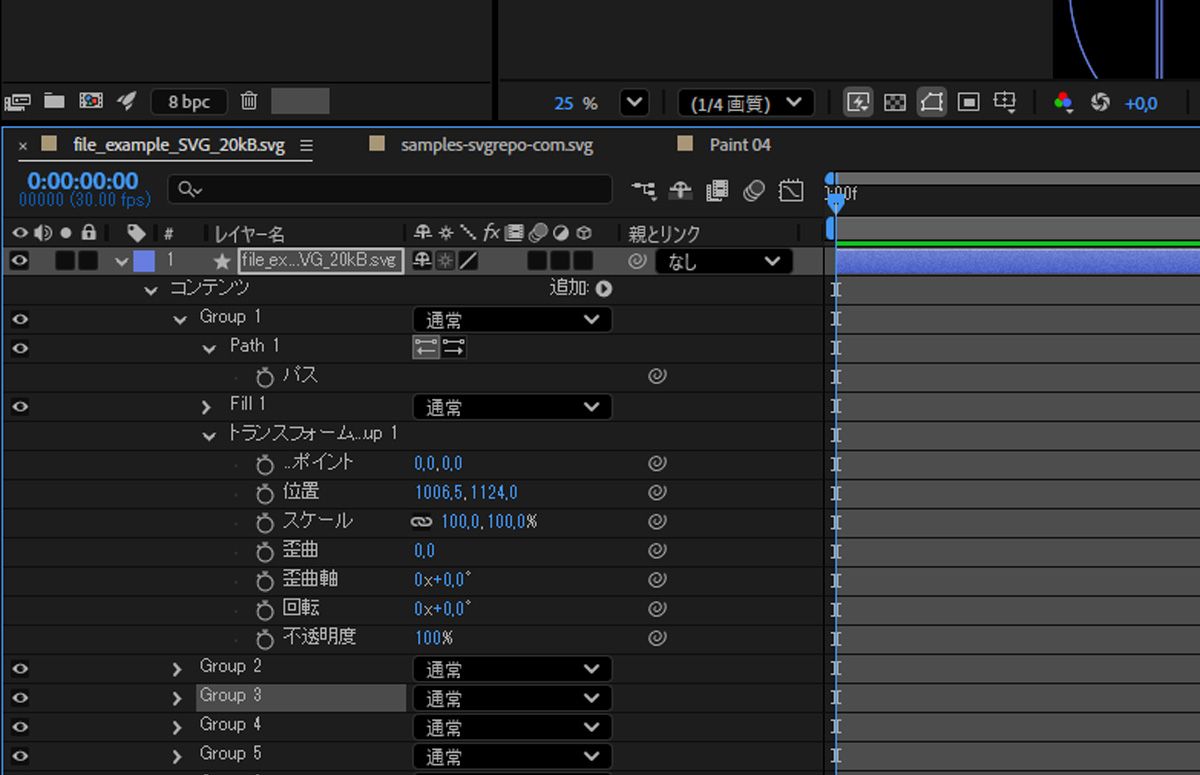Open the Interpret Footage icon in Project panel
Screen dimensions: 1200x775
(18, 101)
